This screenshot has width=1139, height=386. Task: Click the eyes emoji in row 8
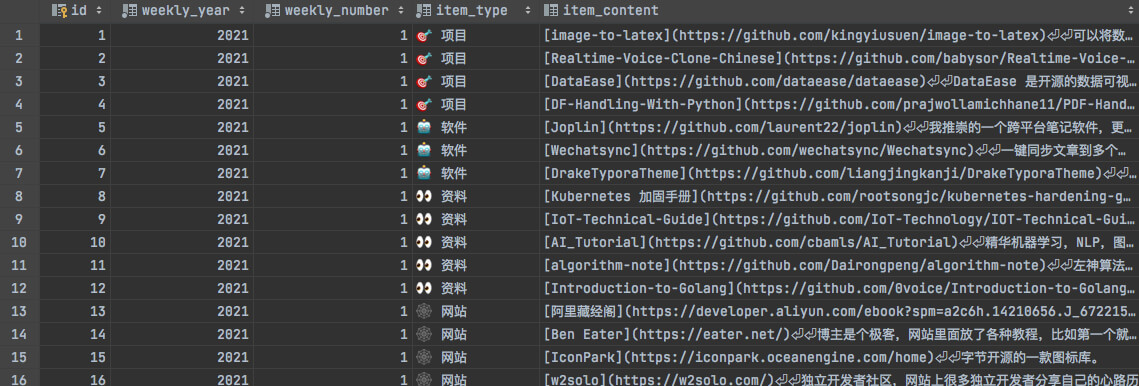[x=424, y=196]
